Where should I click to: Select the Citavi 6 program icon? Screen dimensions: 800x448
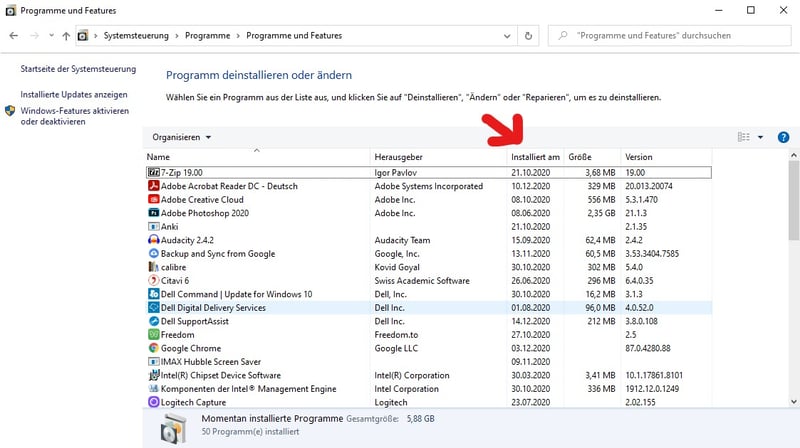point(153,281)
